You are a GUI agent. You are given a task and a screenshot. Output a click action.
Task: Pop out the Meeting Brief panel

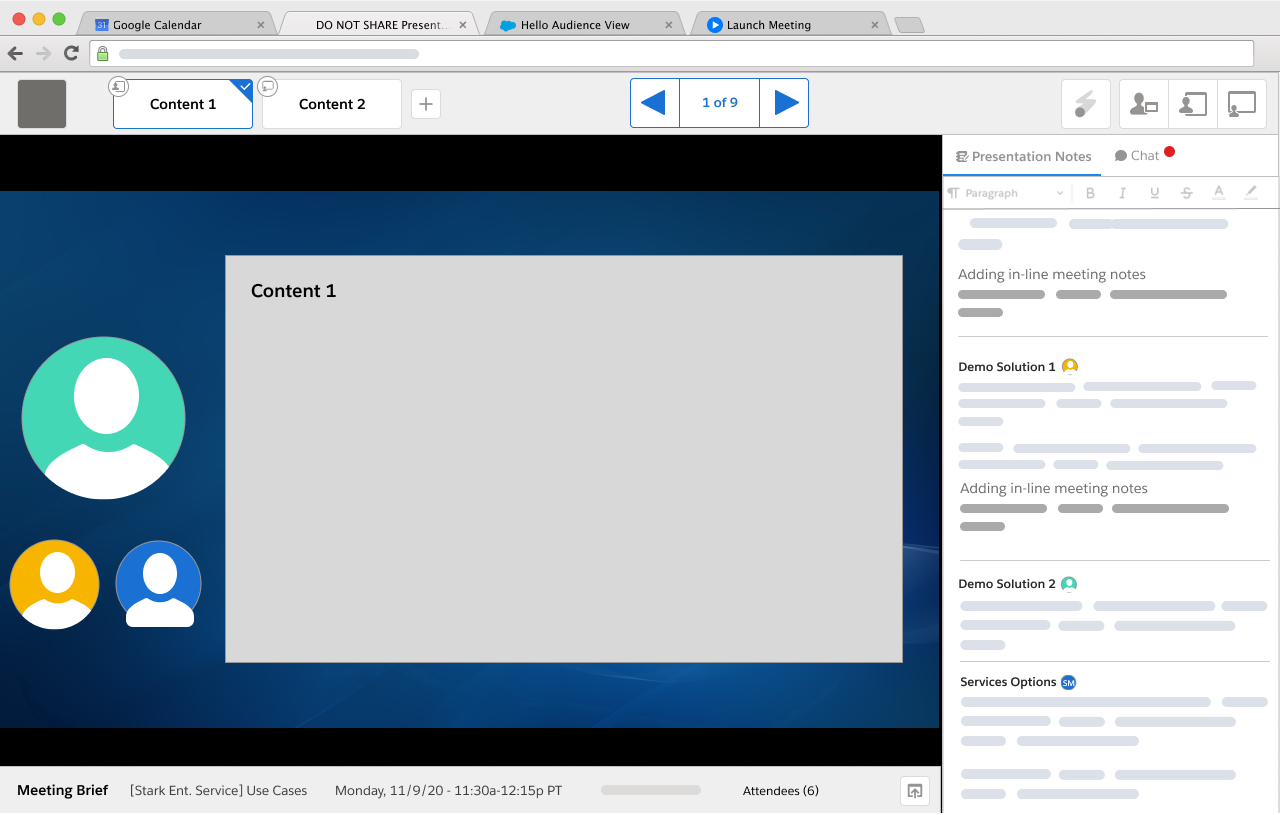click(x=915, y=791)
